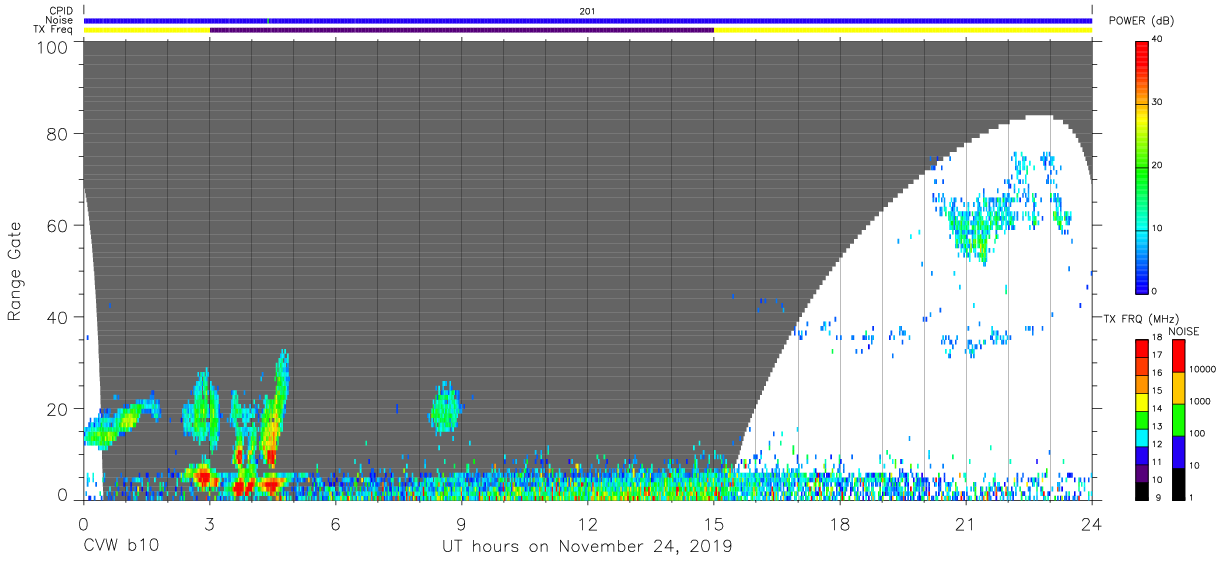
Task: Click the 24 tick on the UT hours axis
Action: point(1092,524)
